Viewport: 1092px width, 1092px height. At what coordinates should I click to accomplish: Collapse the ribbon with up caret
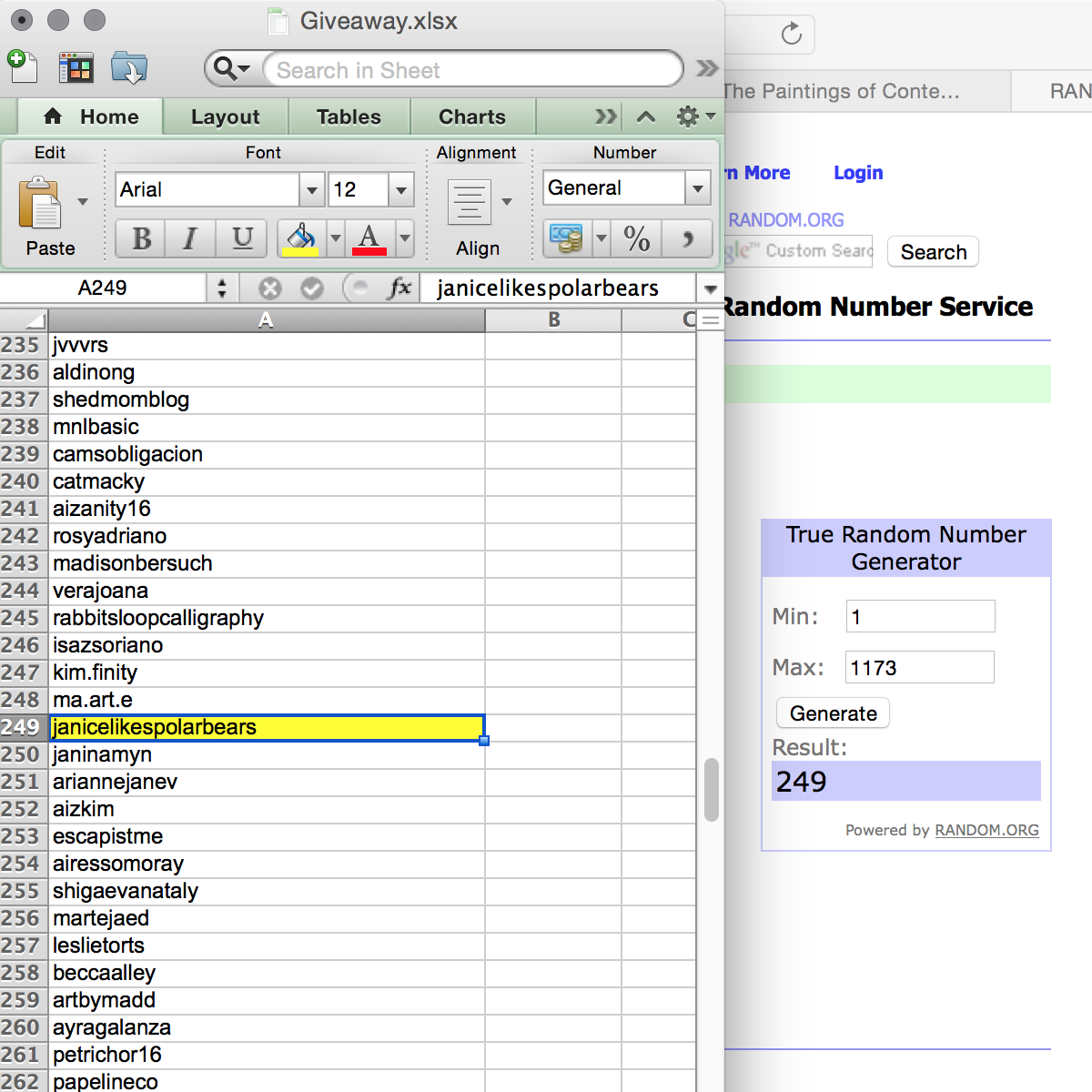pyautogui.click(x=646, y=116)
